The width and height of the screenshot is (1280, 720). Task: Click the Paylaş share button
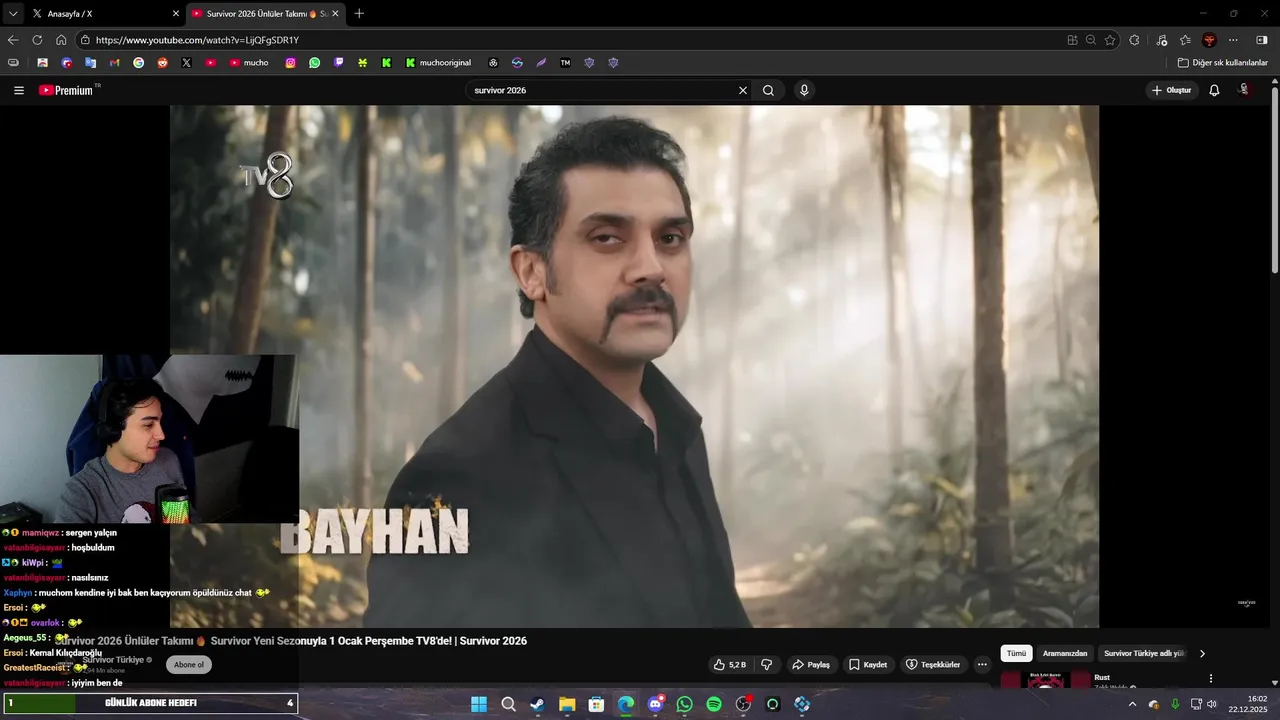pyautogui.click(x=811, y=665)
